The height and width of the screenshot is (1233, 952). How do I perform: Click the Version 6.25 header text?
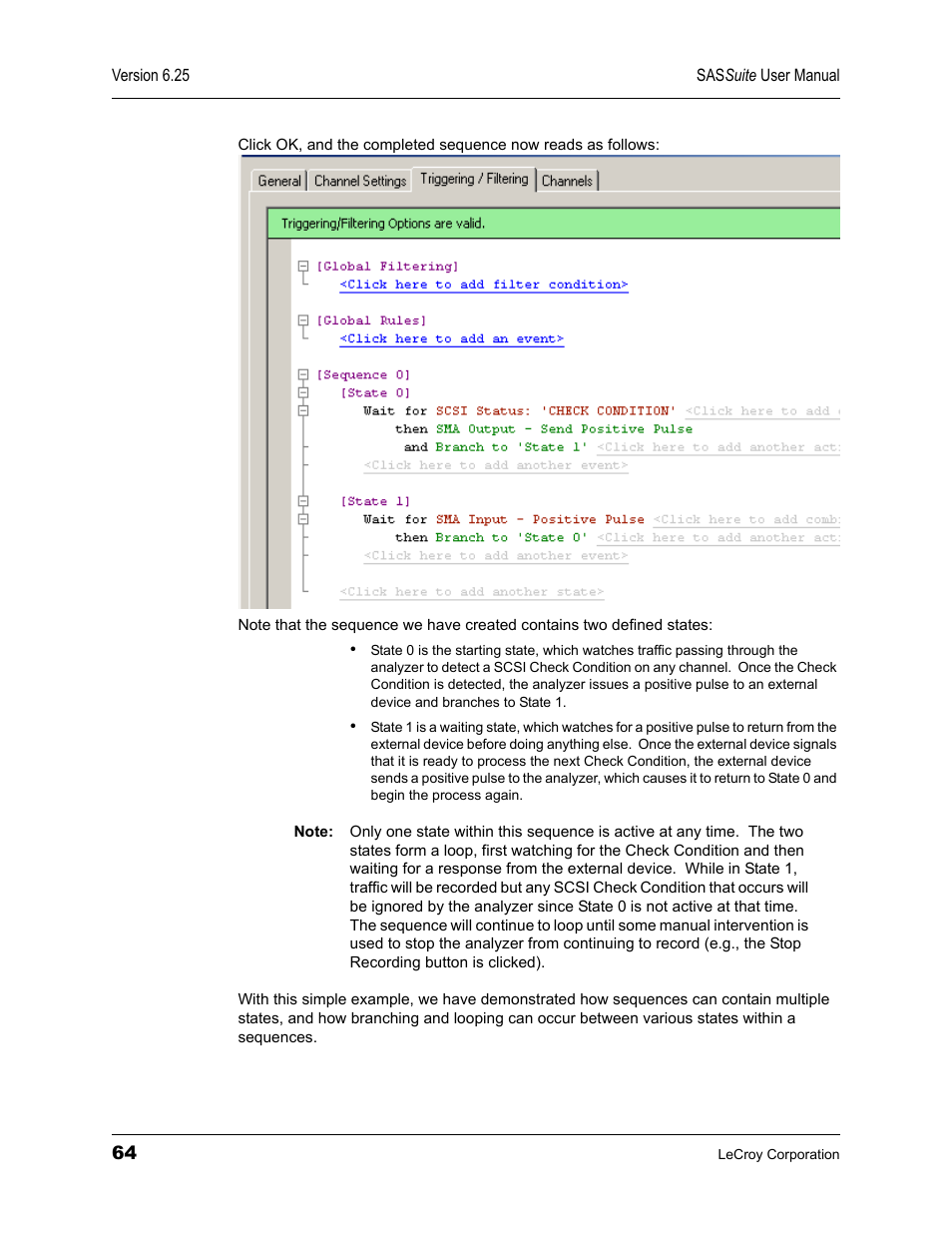tap(151, 75)
